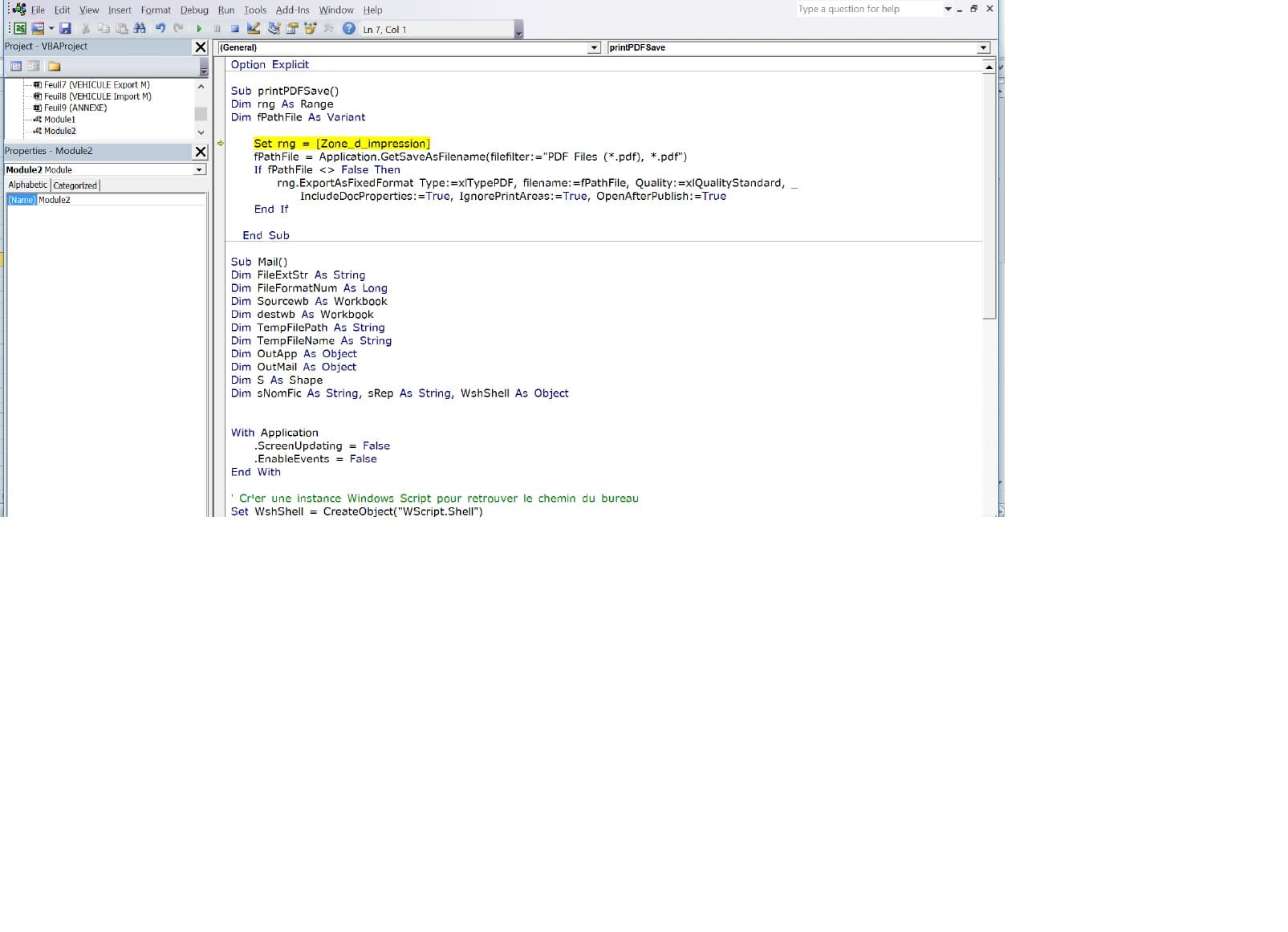The width and height of the screenshot is (1288, 932).
Task: Open the help question box dropdown arrow
Action: (x=948, y=9)
